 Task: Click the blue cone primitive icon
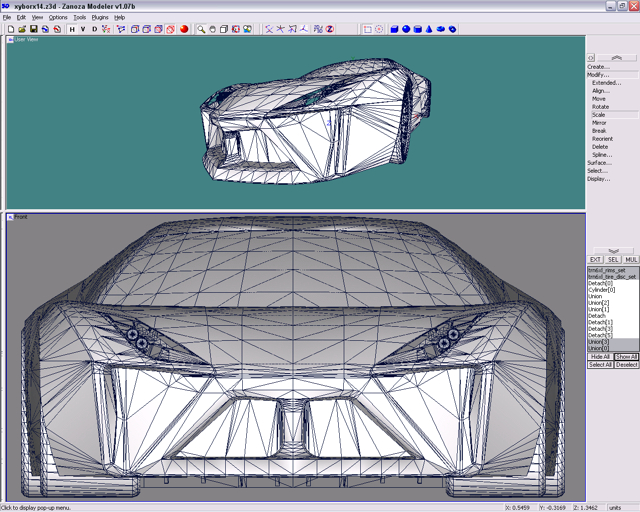(x=430, y=29)
